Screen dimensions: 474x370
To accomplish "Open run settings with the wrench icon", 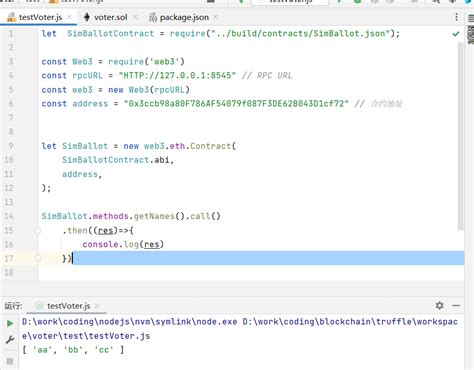I will tap(10, 340).
